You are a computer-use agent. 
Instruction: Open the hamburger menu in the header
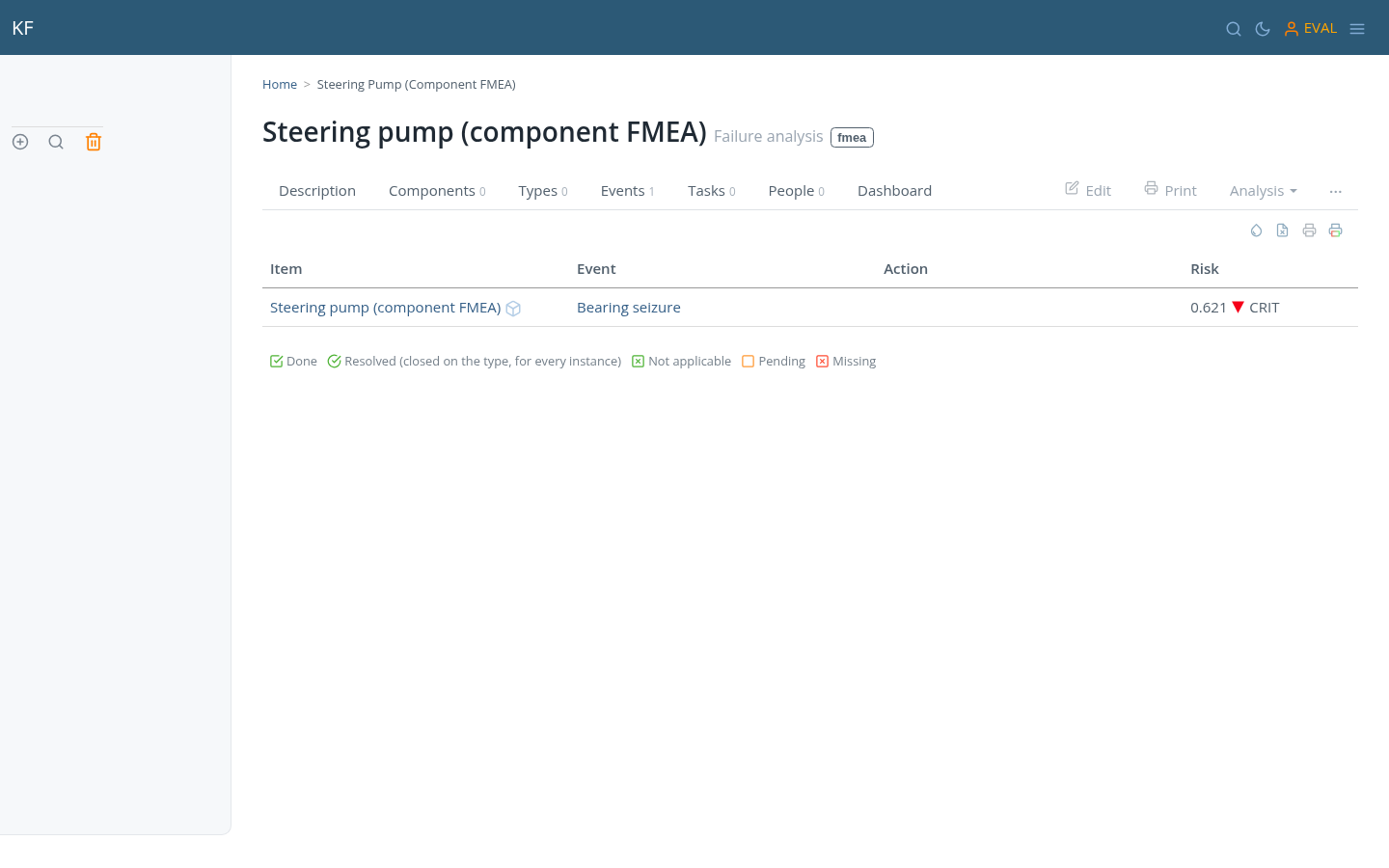[1357, 29]
